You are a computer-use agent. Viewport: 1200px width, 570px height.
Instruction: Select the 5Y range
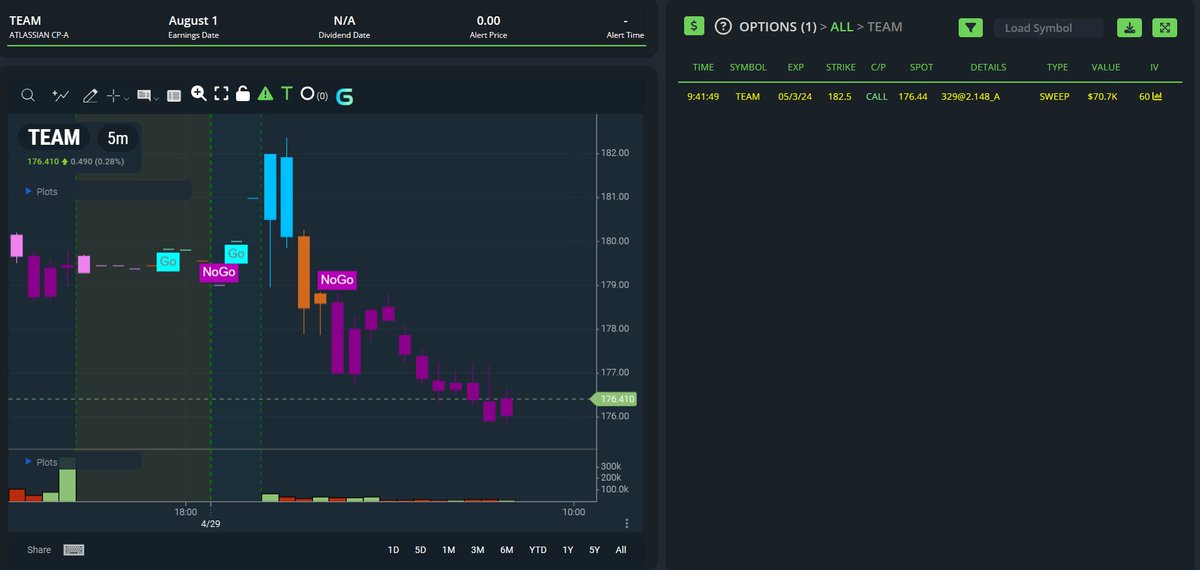coord(595,550)
